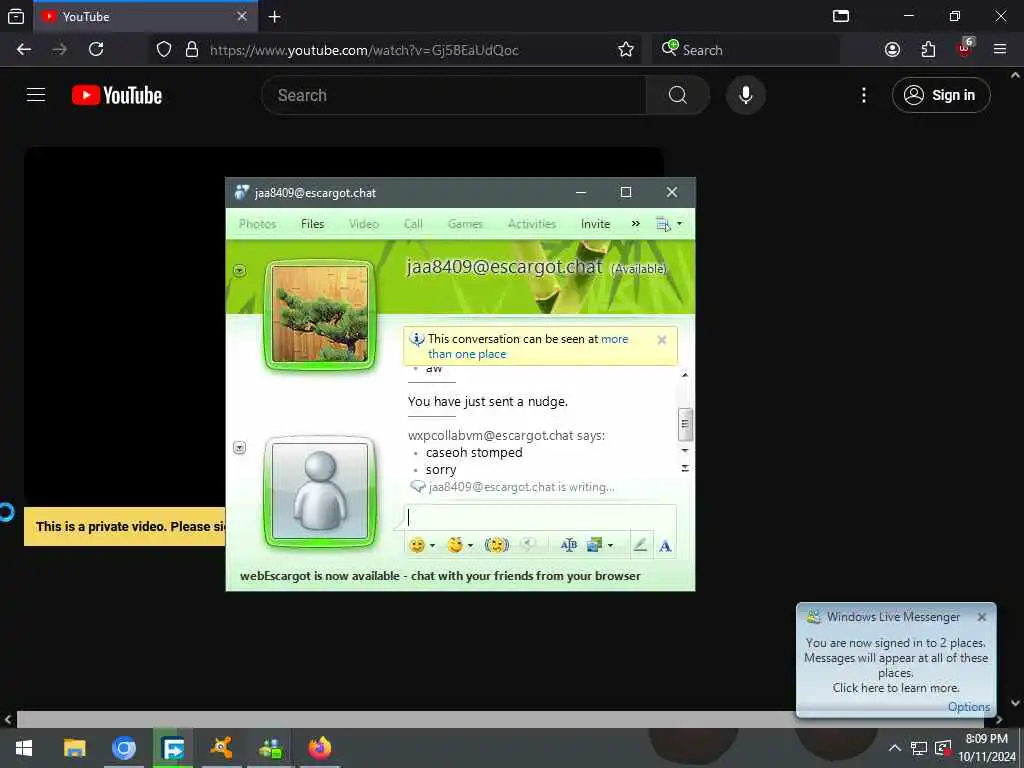The height and width of the screenshot is (768, 1024).
Task: Click your default gray avatar picture
Action: (x=319, y=491)
